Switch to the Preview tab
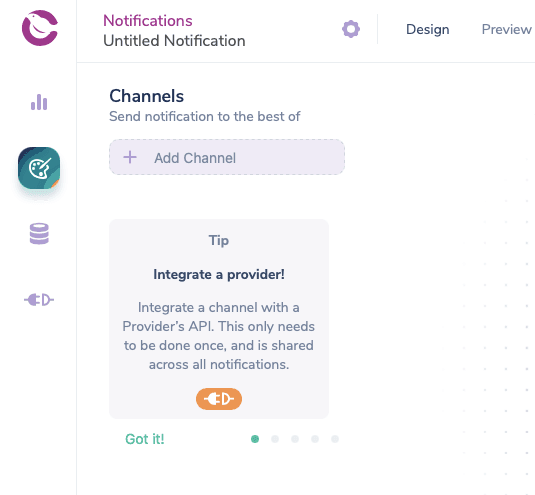The image size is (535, 495). (x=507, y=29)
